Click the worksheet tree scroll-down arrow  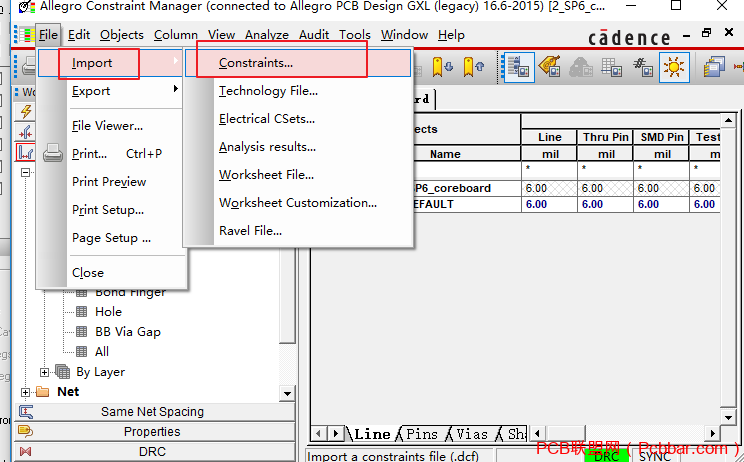tap(287, 393)
